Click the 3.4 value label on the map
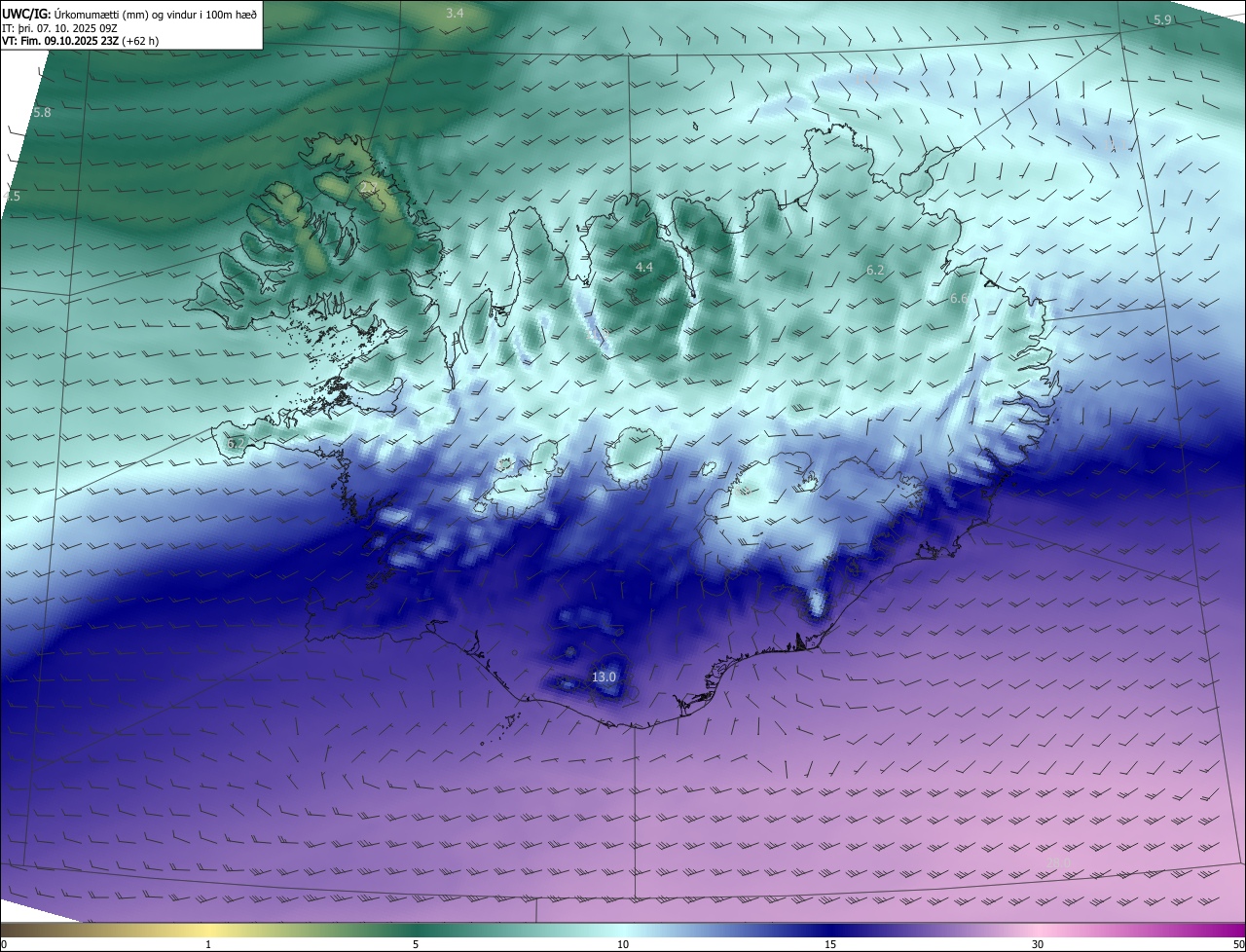Screen dimensions: 1246x952 pos(455,14)
